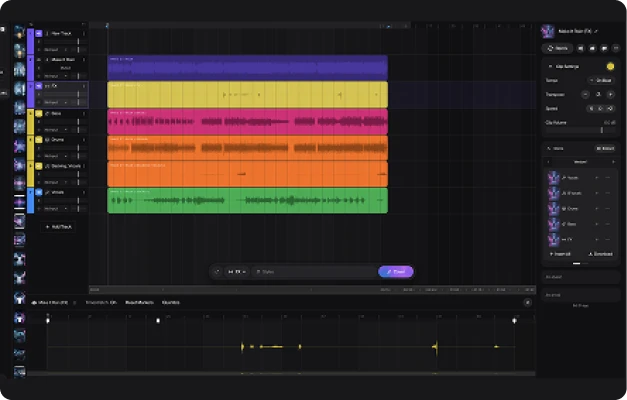
Task: Click the Remix button in the right panel
Action: 557,48
